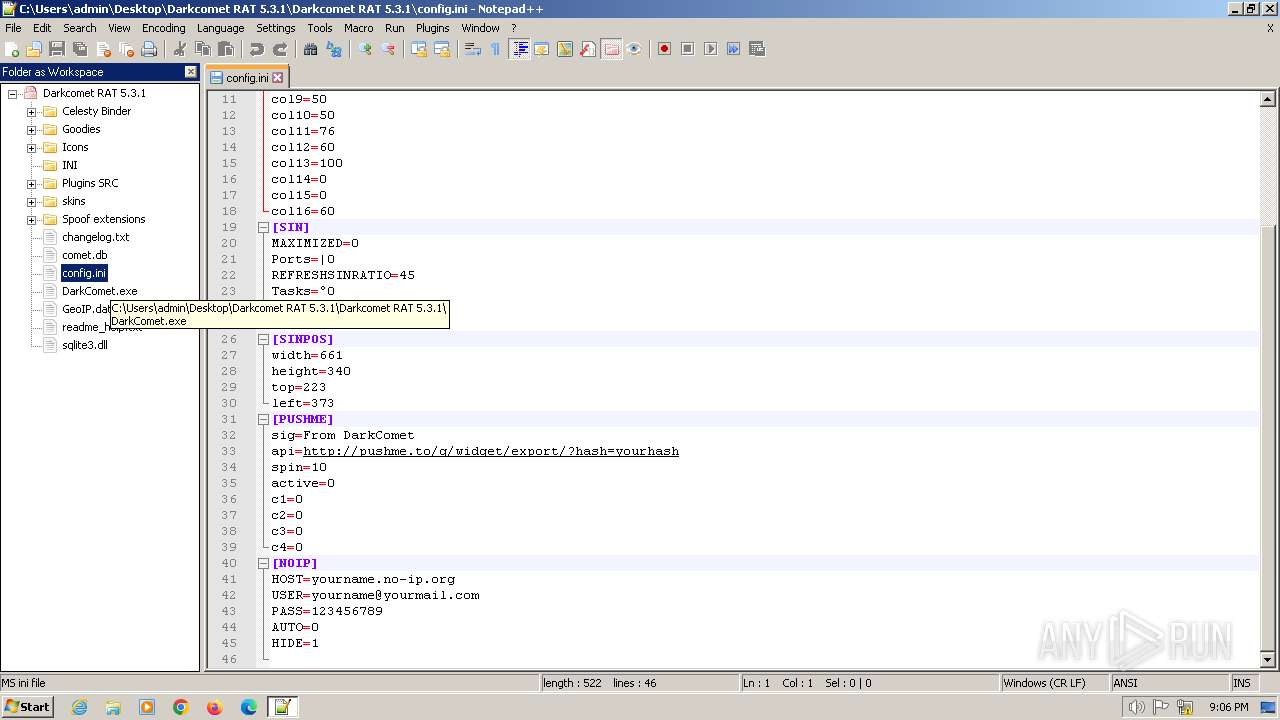The image size is (1280, 720).
Task: Expand the Plugins SRC folder
Action: pyautogui.click(x=31, y=183)
